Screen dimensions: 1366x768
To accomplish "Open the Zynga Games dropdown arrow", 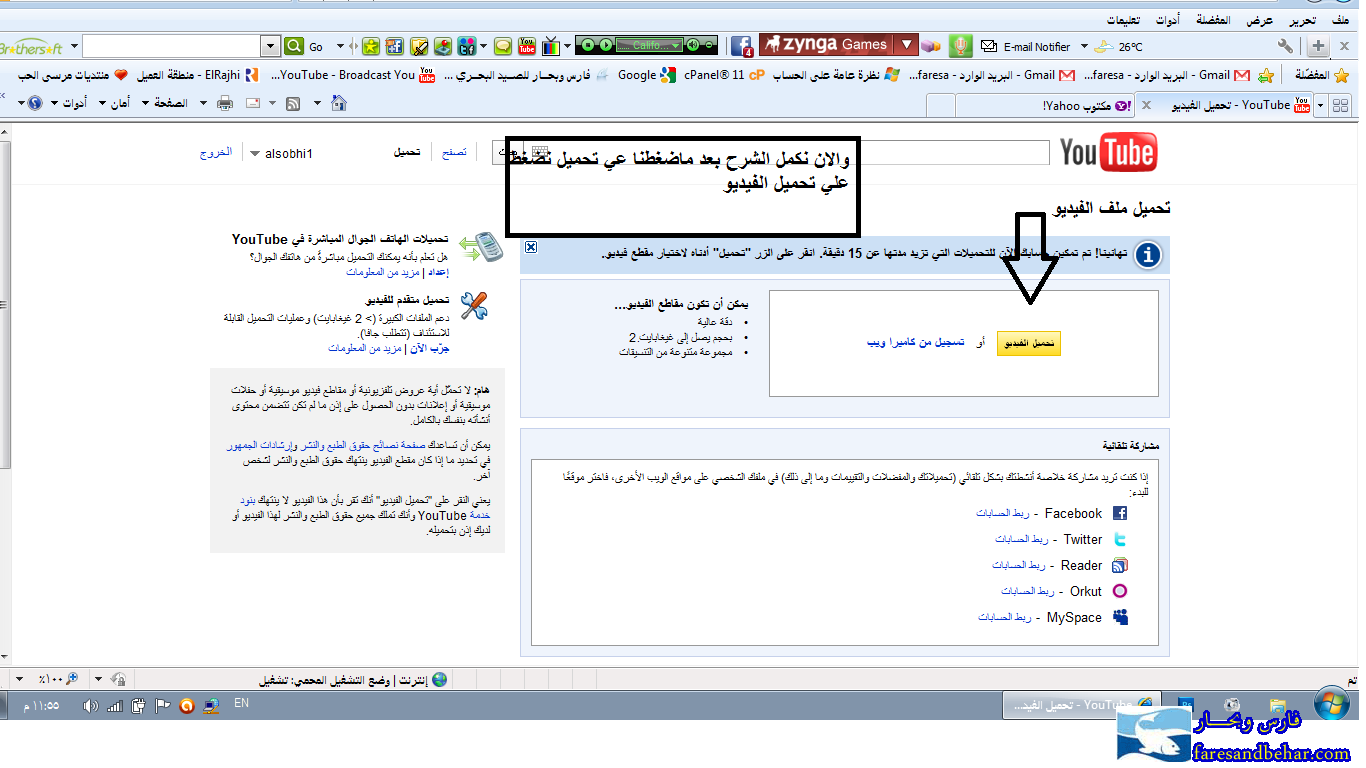I will (x=906, y=45).
